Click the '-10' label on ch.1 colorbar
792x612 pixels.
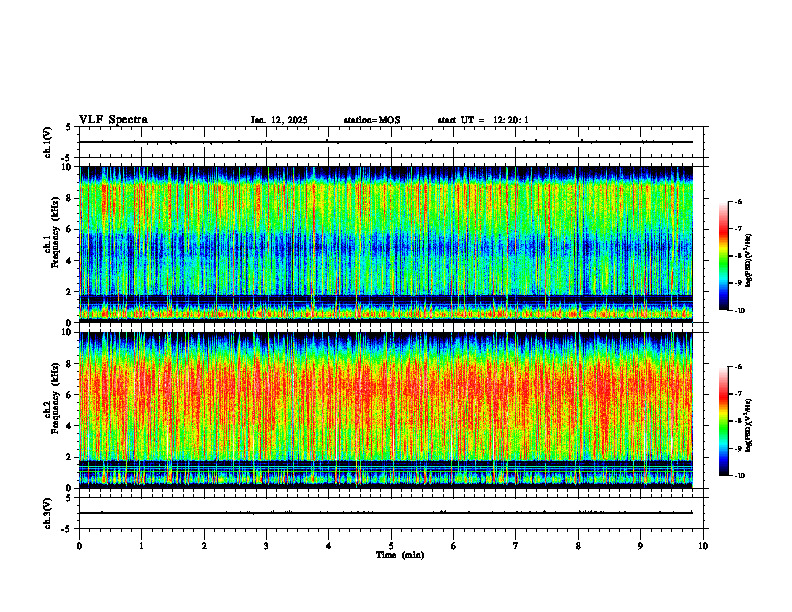(x=738, y=311)
